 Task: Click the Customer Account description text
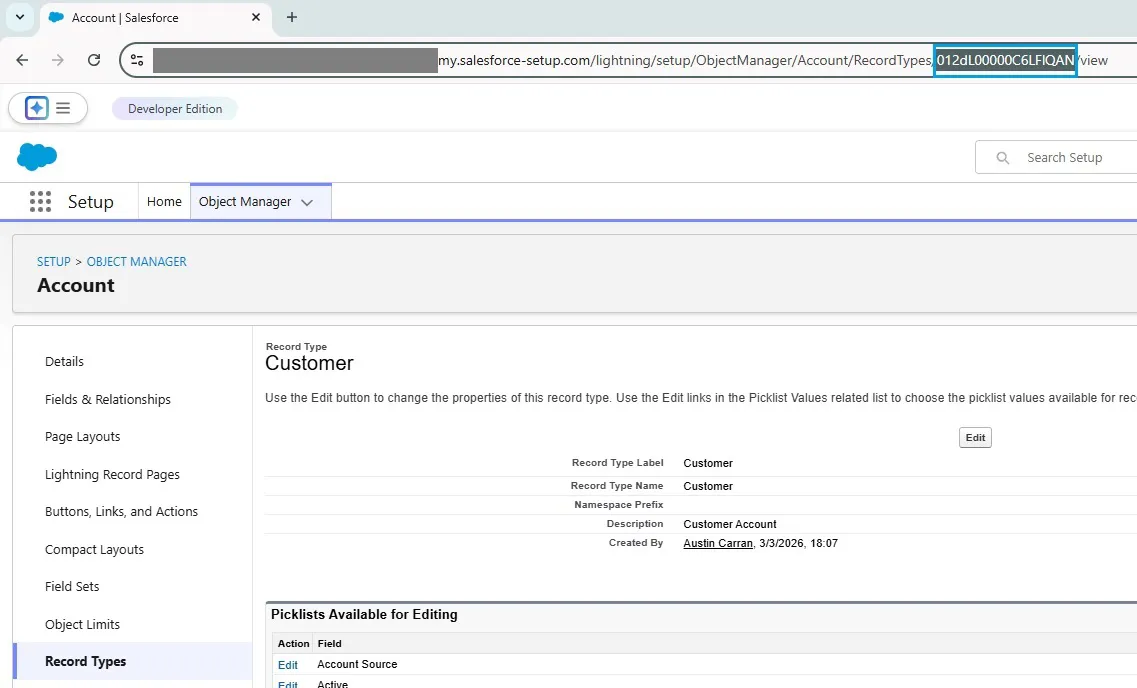(x=729, y=524)
